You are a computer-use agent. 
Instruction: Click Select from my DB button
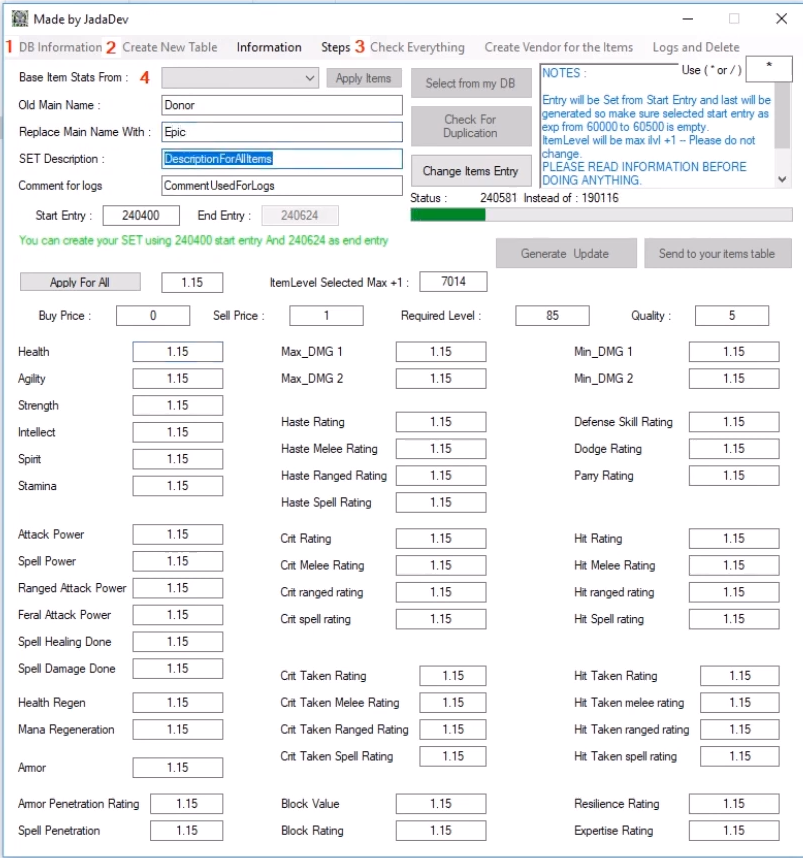pos(470,83)
